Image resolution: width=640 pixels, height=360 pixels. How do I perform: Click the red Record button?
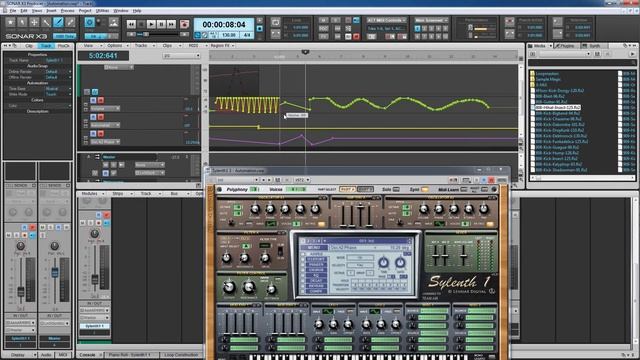coord(184,24)
